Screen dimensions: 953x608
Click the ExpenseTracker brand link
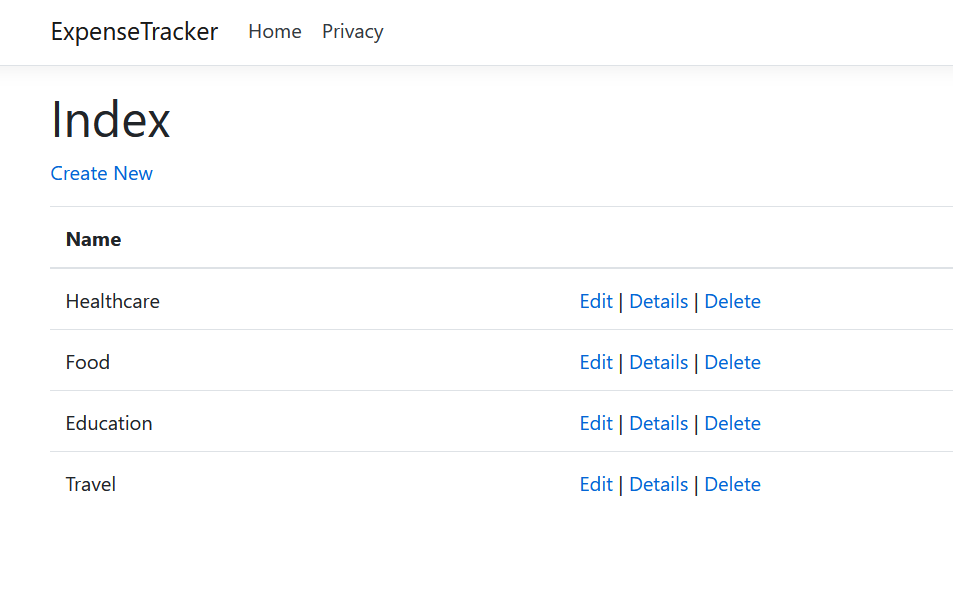click(x=134, y=32)
